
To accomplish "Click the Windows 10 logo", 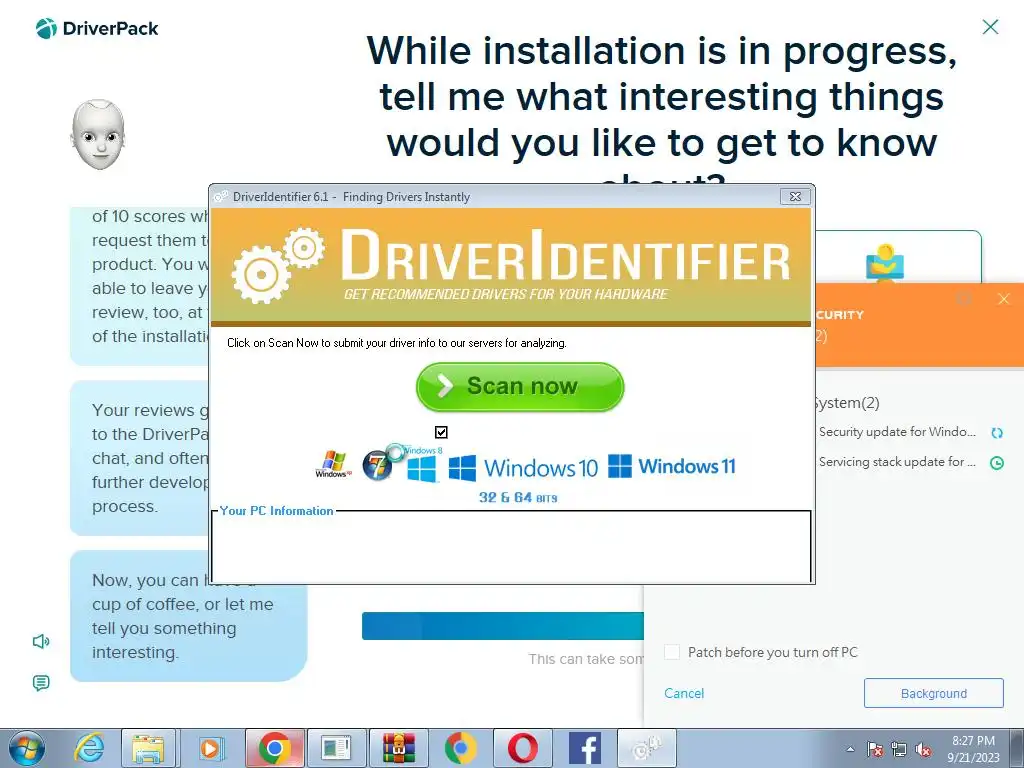I will click(523, 468).
